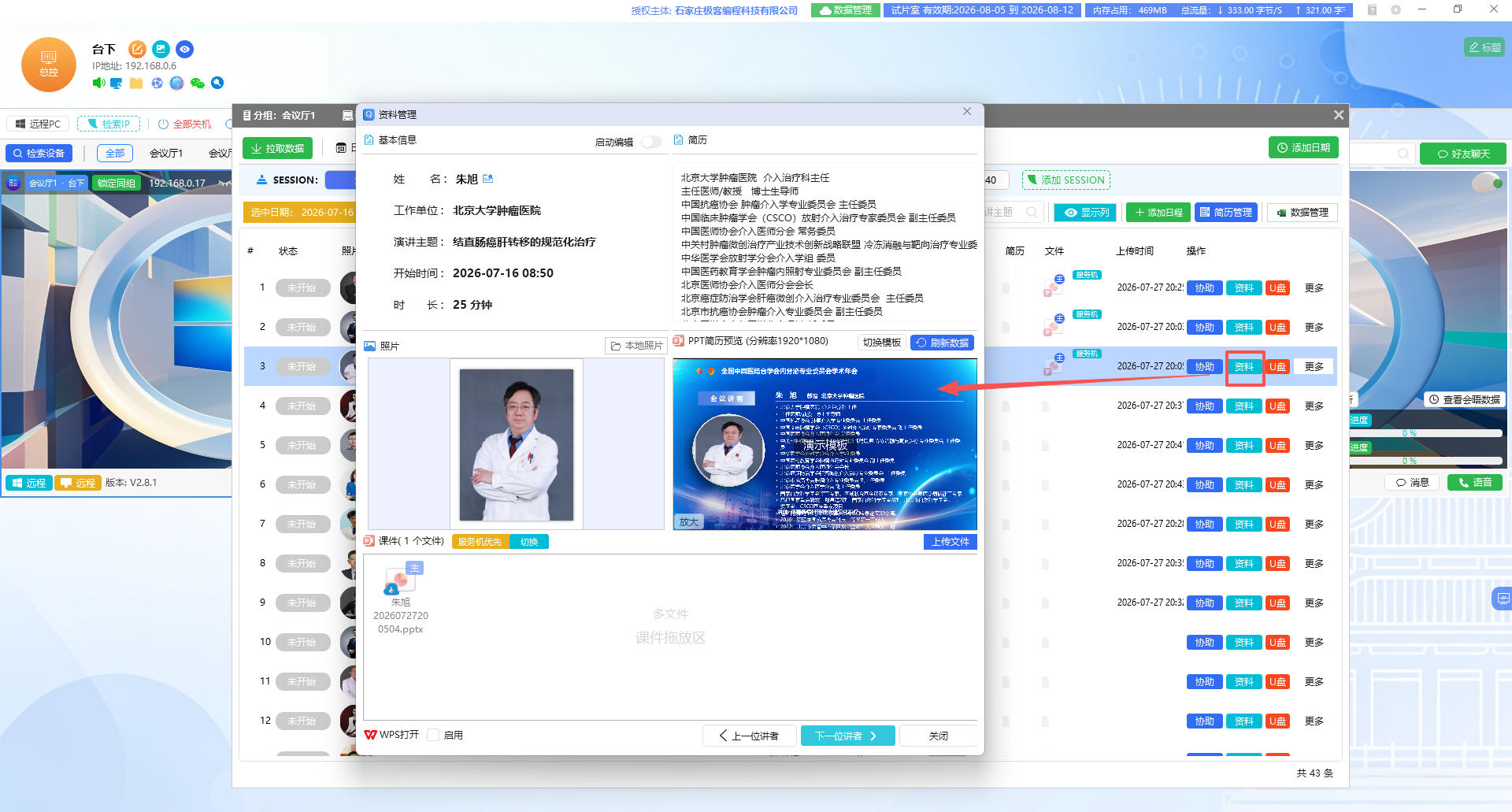1512x812 pixels.
Task: Click the orange 总控 master control icon
Action: pyautogui.click(x=49, y=65)
